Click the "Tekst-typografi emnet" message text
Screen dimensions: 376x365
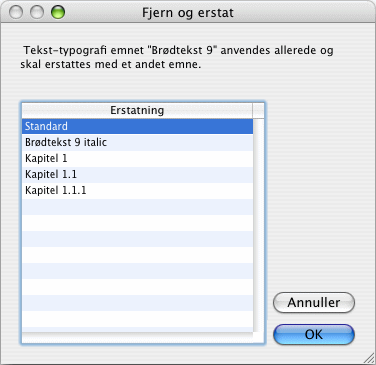[x=85, y=51]
